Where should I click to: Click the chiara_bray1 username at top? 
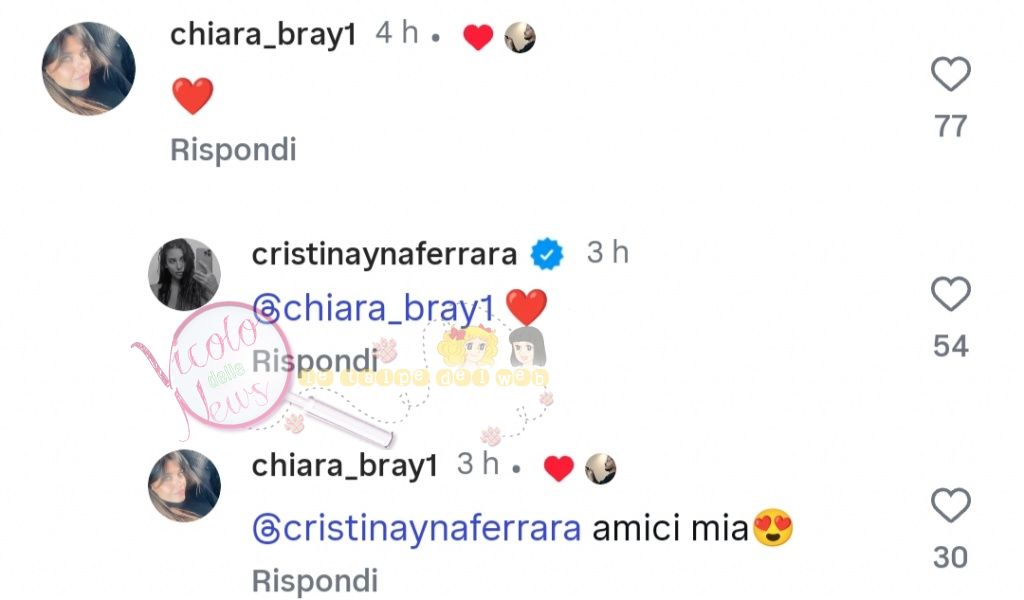click(263, 34)
